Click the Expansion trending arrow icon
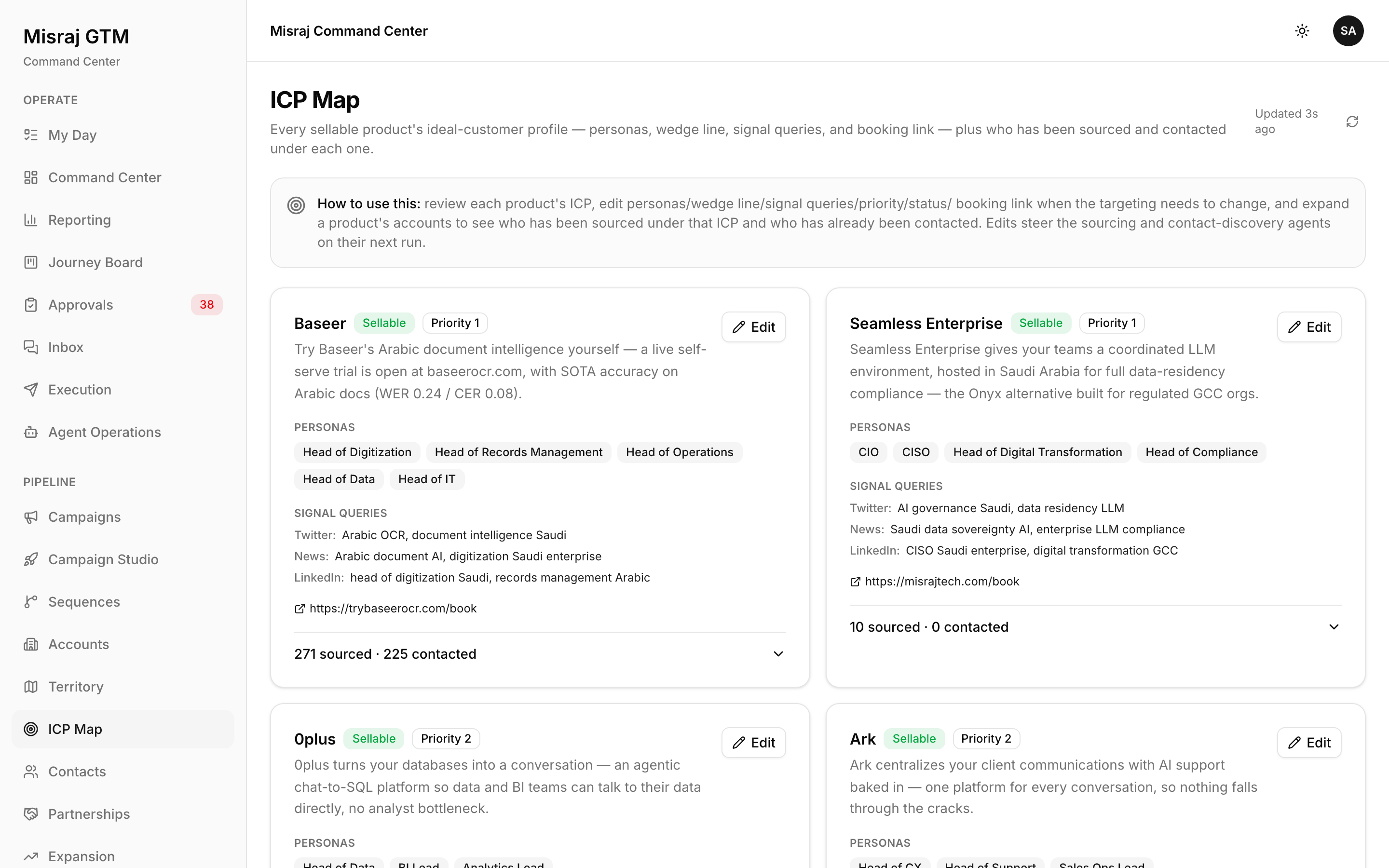 pyautogui.click(x=31, y=856)
